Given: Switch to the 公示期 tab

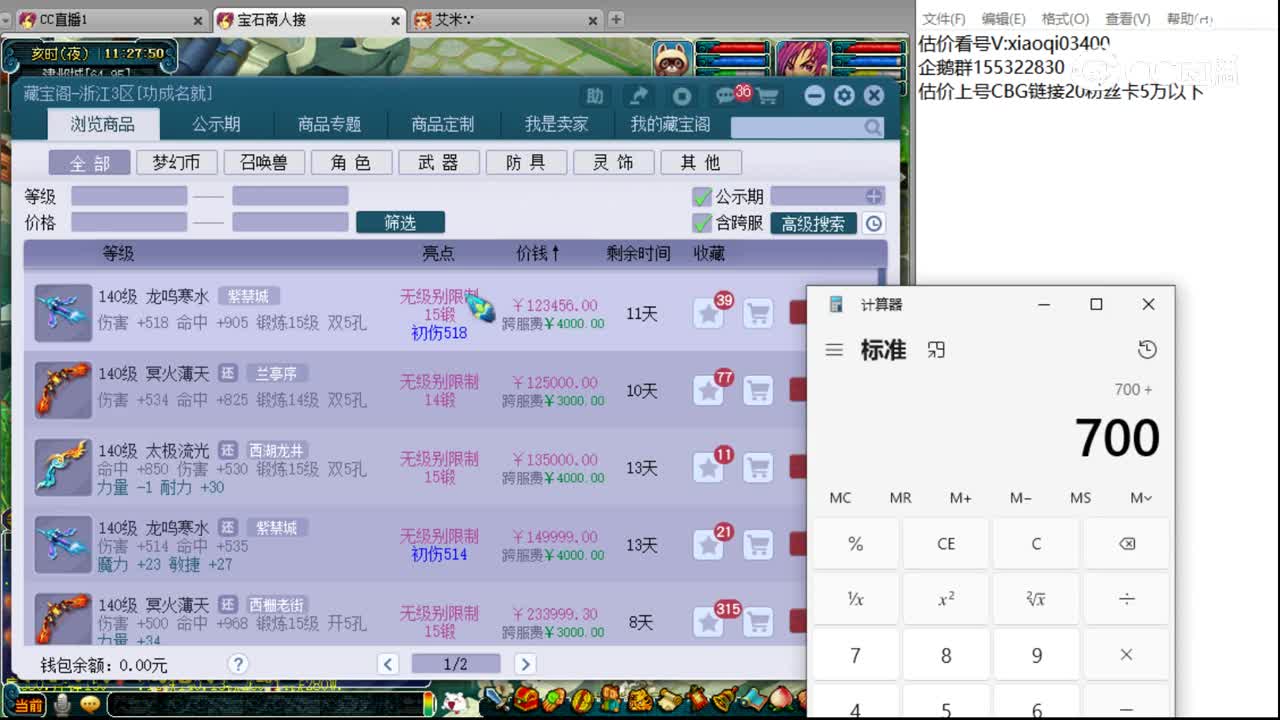Looking at the screenshot, I should (x=216, y=125).
